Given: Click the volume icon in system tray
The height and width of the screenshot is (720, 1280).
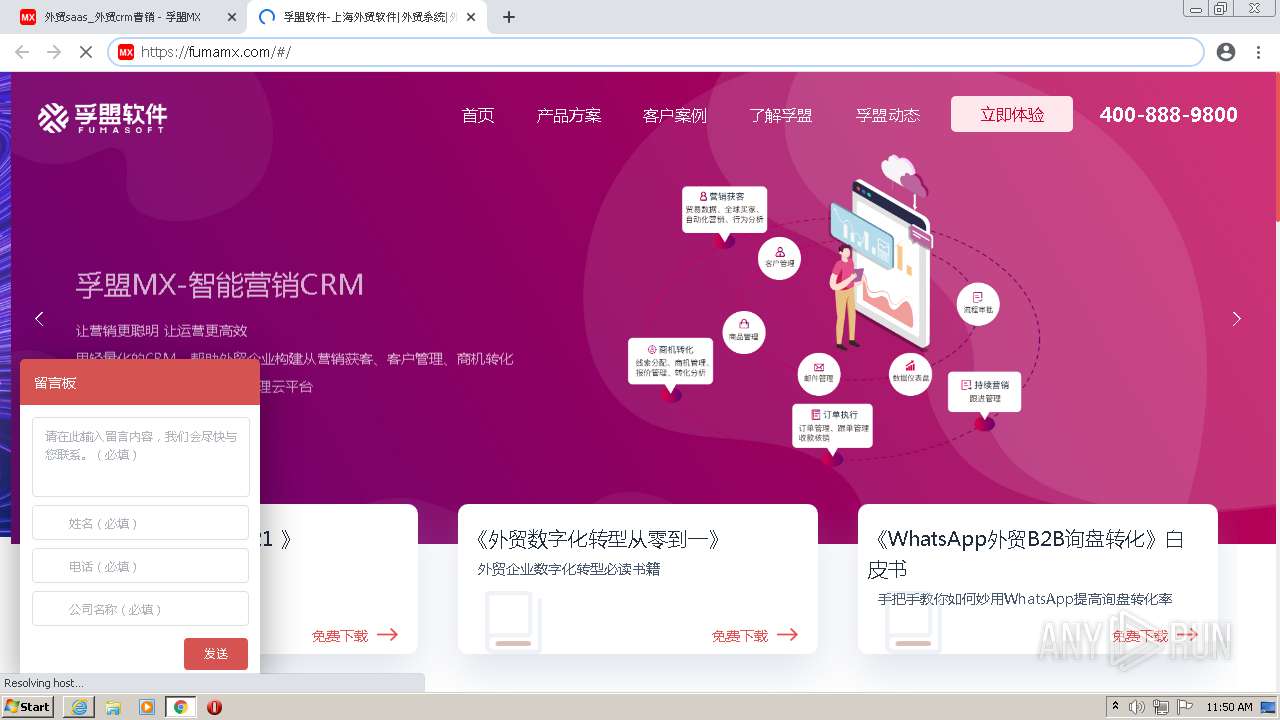Looking at the screenshot, I should coord(1137,707).
